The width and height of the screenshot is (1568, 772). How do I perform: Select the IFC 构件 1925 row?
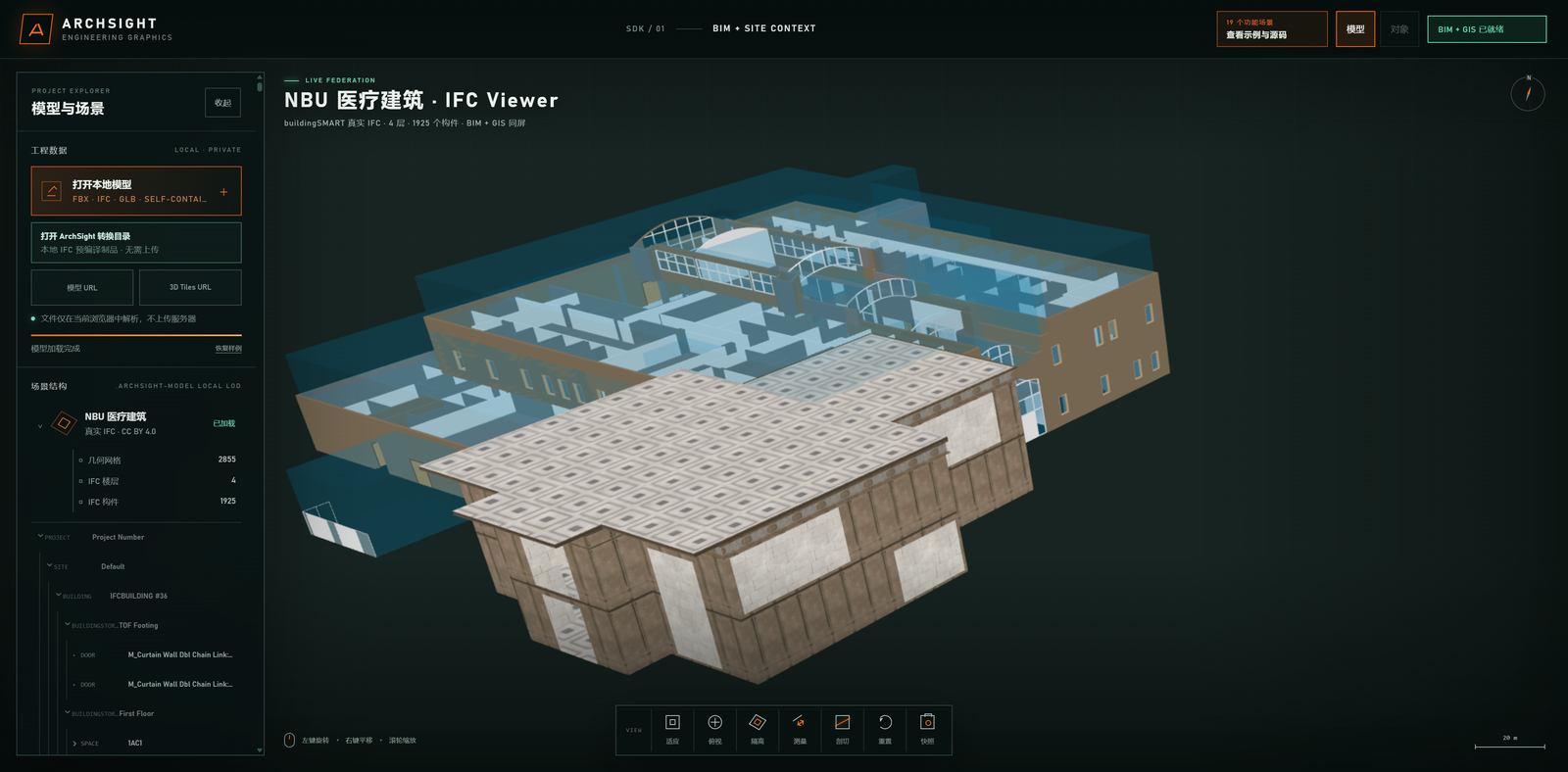pos(157,502)
